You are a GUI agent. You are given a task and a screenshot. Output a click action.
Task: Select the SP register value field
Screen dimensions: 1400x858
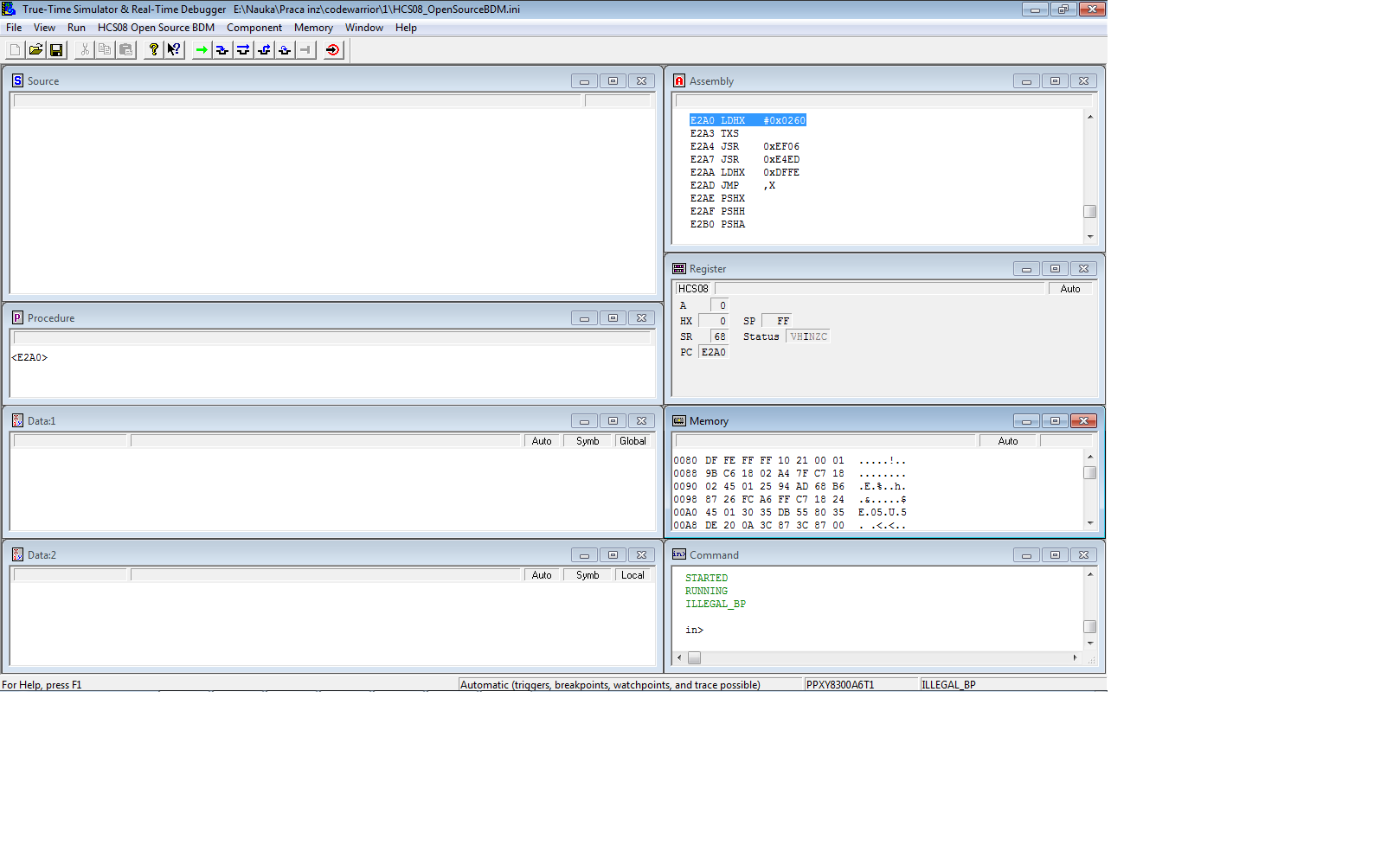(x=777, y=321)
